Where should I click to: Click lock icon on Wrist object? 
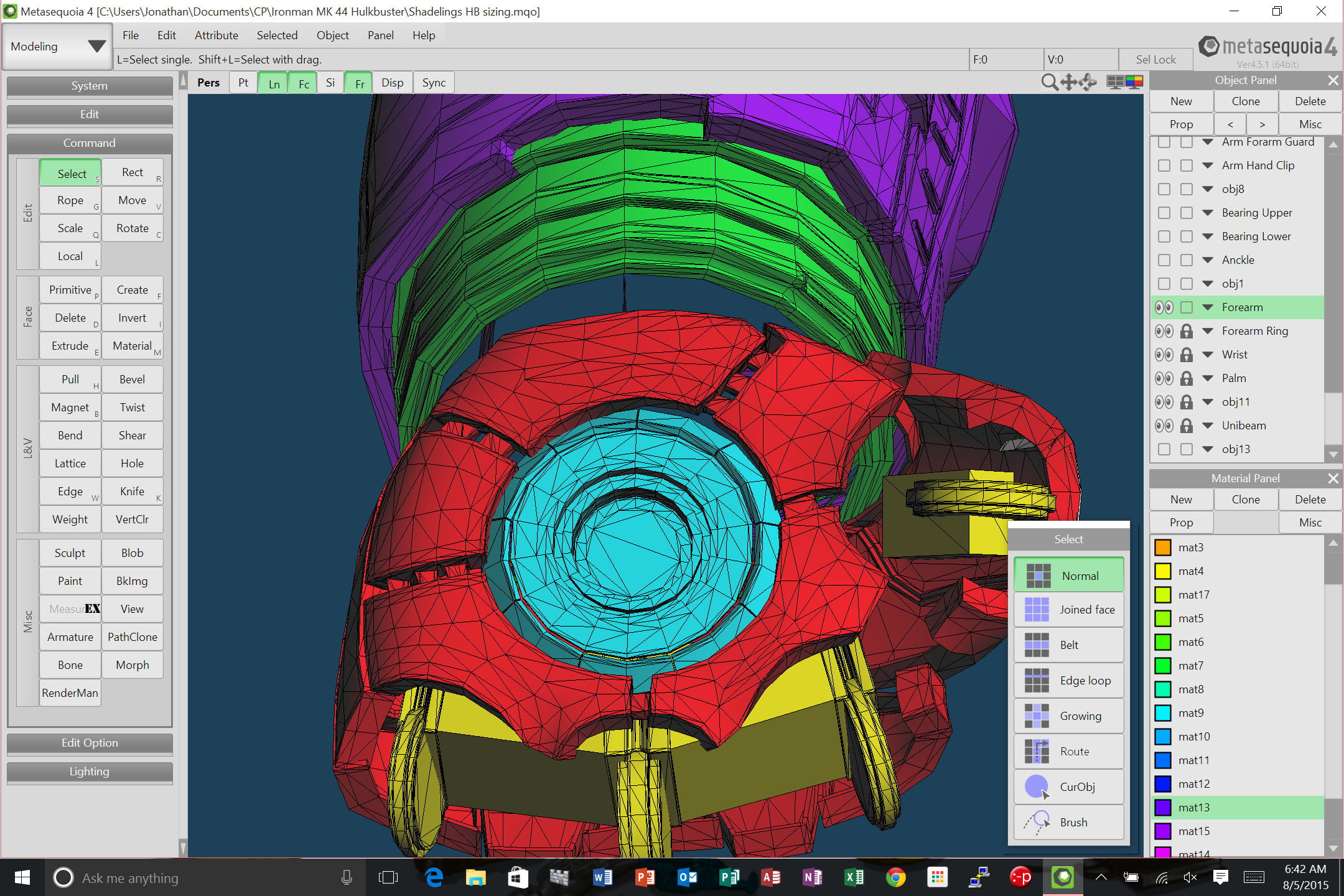click(x=1187, y=355)
